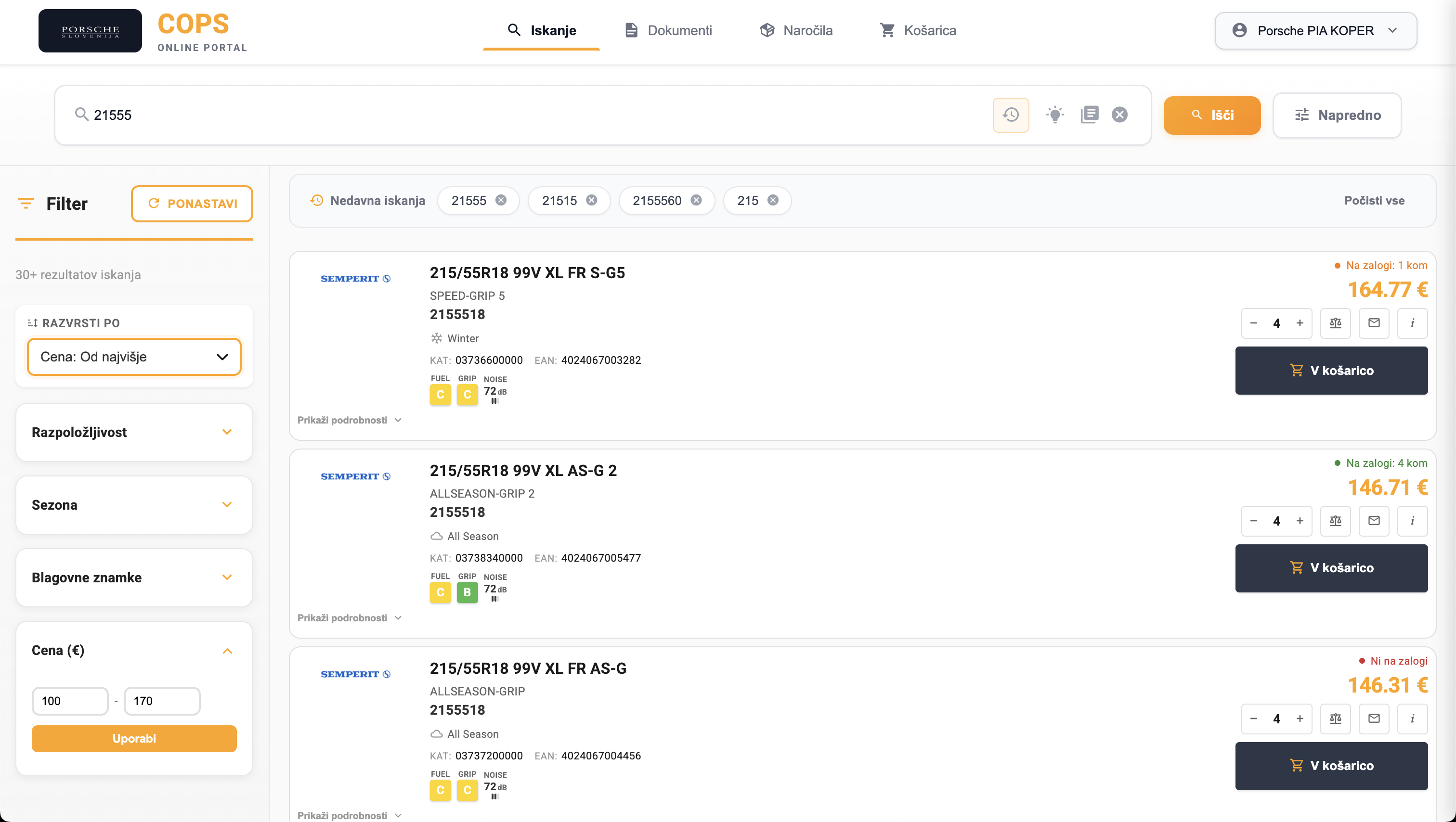Viewport: 1456px width, 822px height.
Task: Click the maximum price field 170
Action: point(162,701)
